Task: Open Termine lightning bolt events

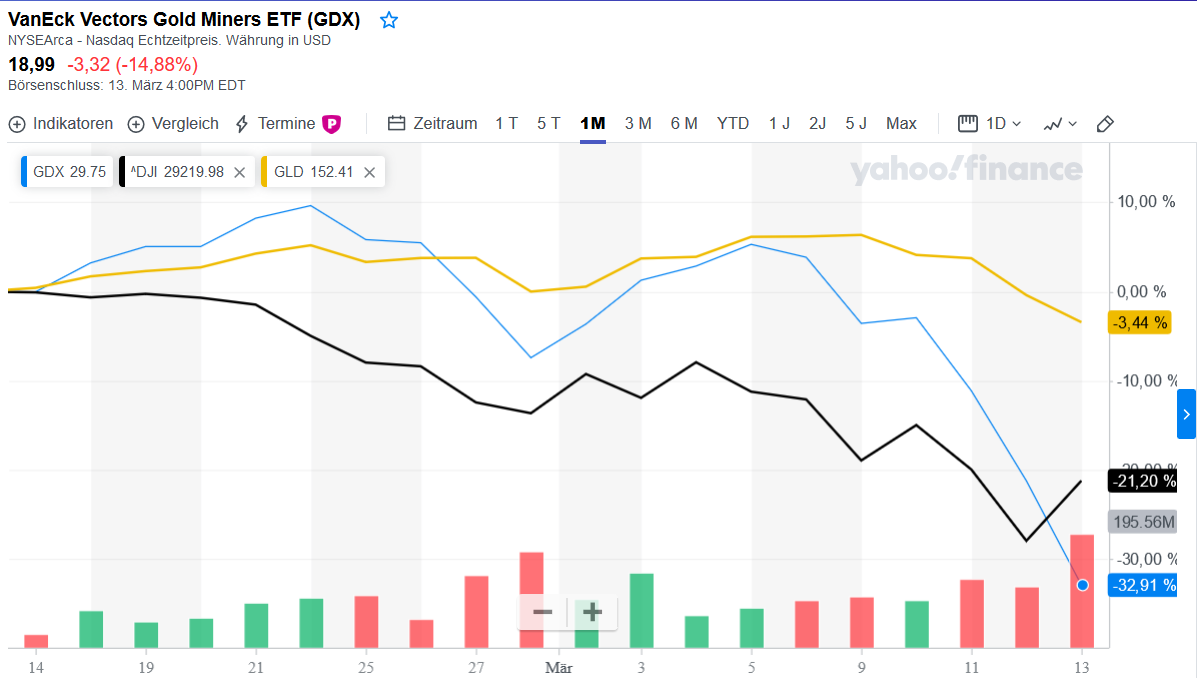Action: click(242, 124)
